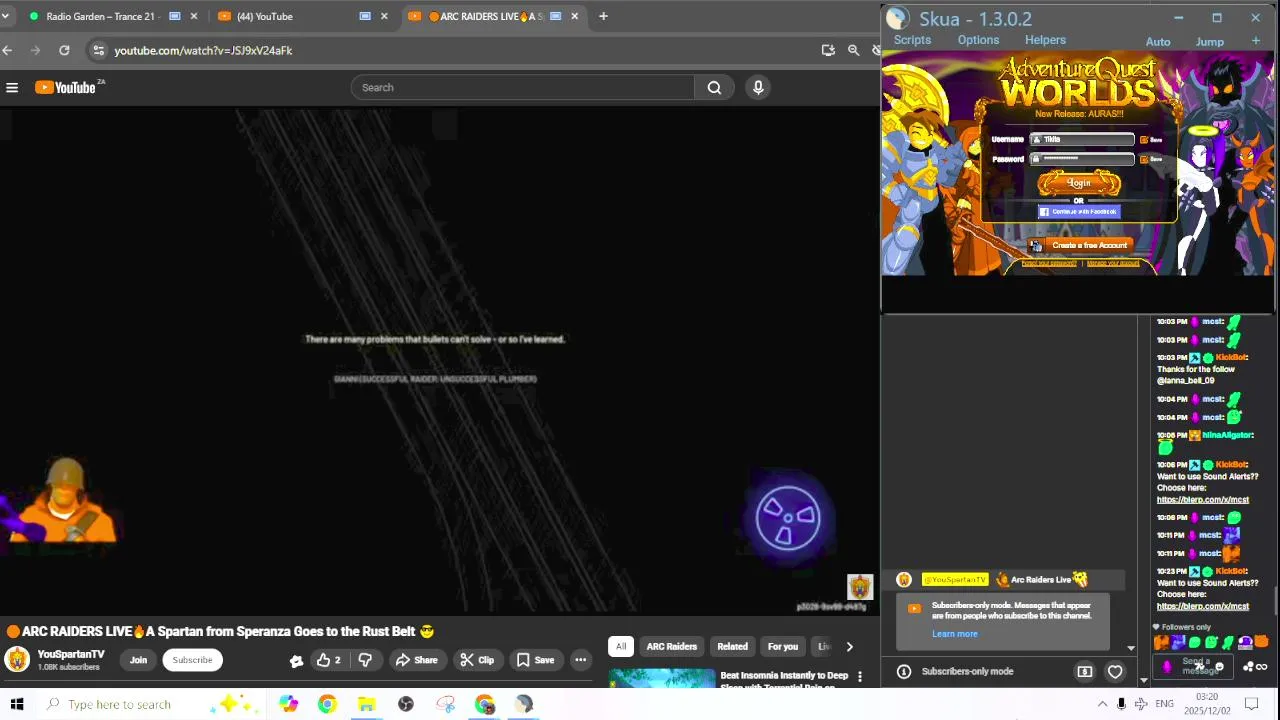The width and height of the screenshot is (1280, 720).
Task: Open Chrome's zoom magnifier in the address bar
Action: [x=853, y=50]
